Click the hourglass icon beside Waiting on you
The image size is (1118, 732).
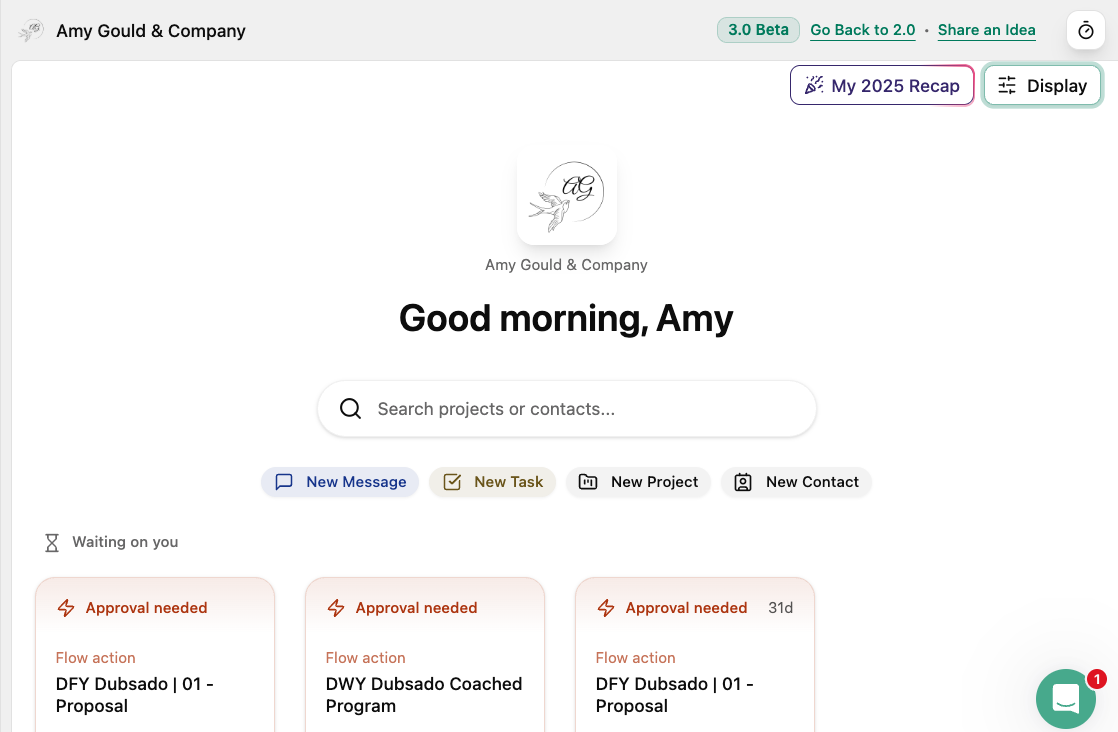coord(51,541)
